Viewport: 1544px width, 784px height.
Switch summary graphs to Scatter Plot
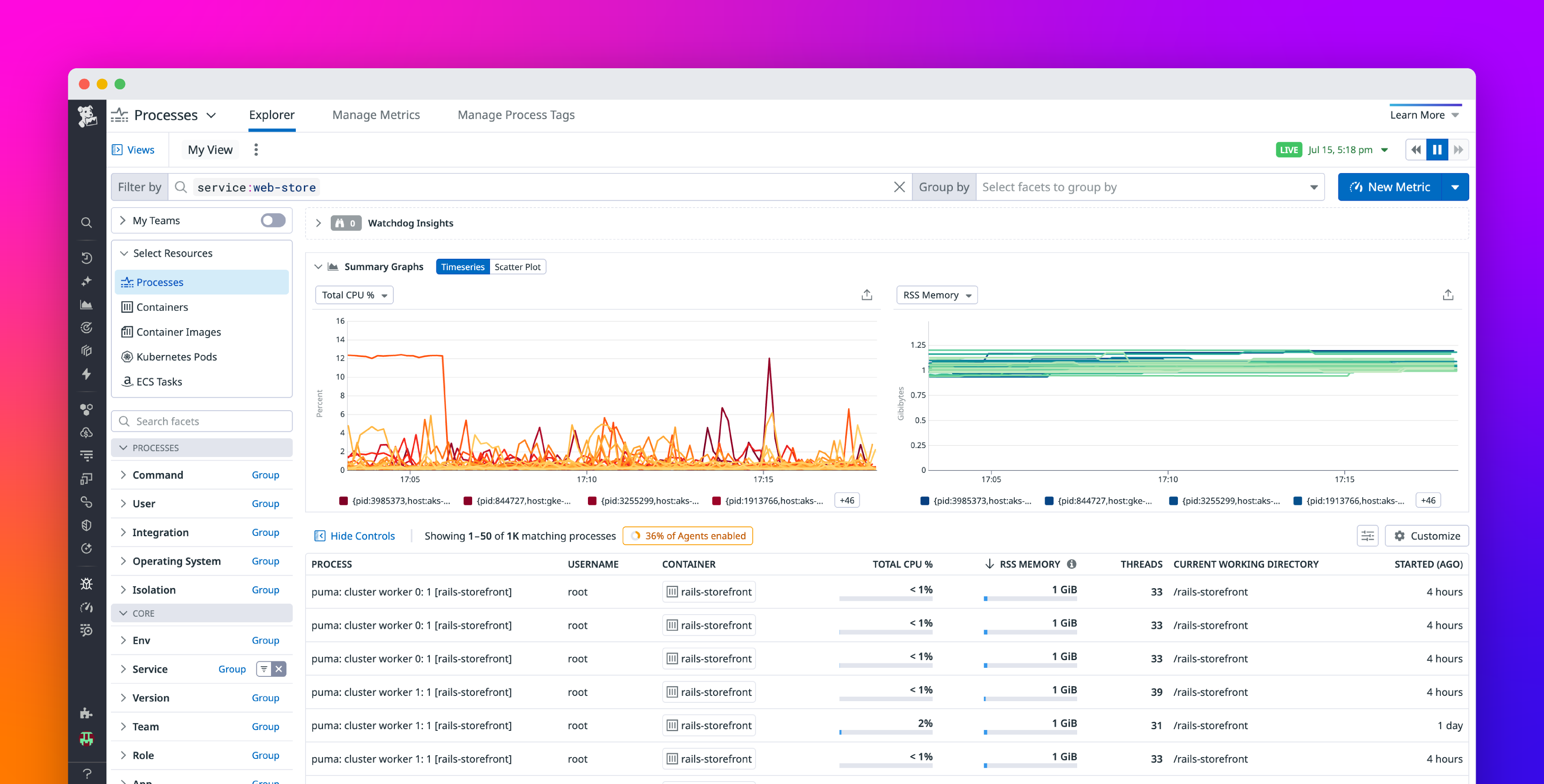518,266
